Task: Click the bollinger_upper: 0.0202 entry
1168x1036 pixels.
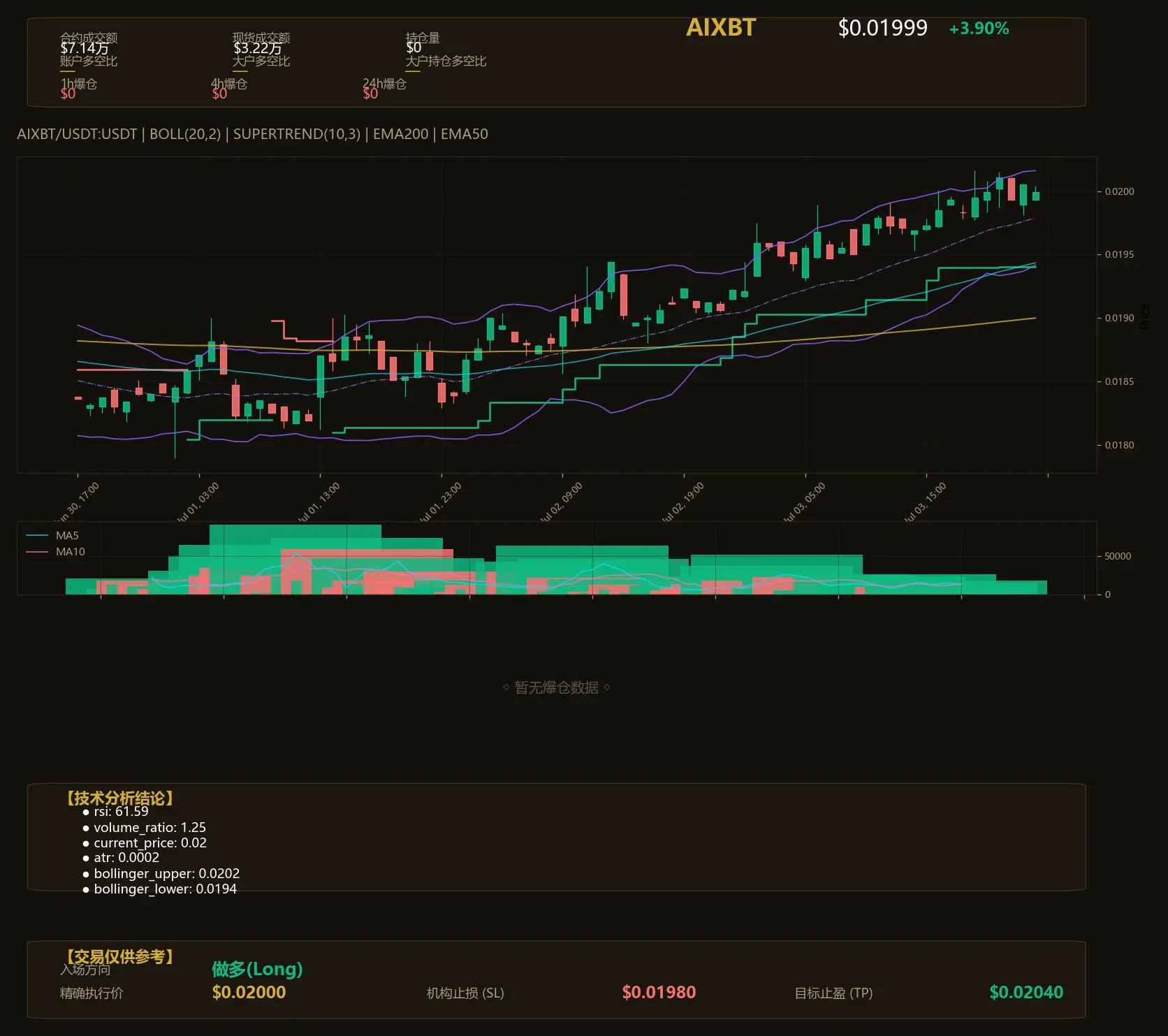Action: pyautogui.click(x=161, y=874)
